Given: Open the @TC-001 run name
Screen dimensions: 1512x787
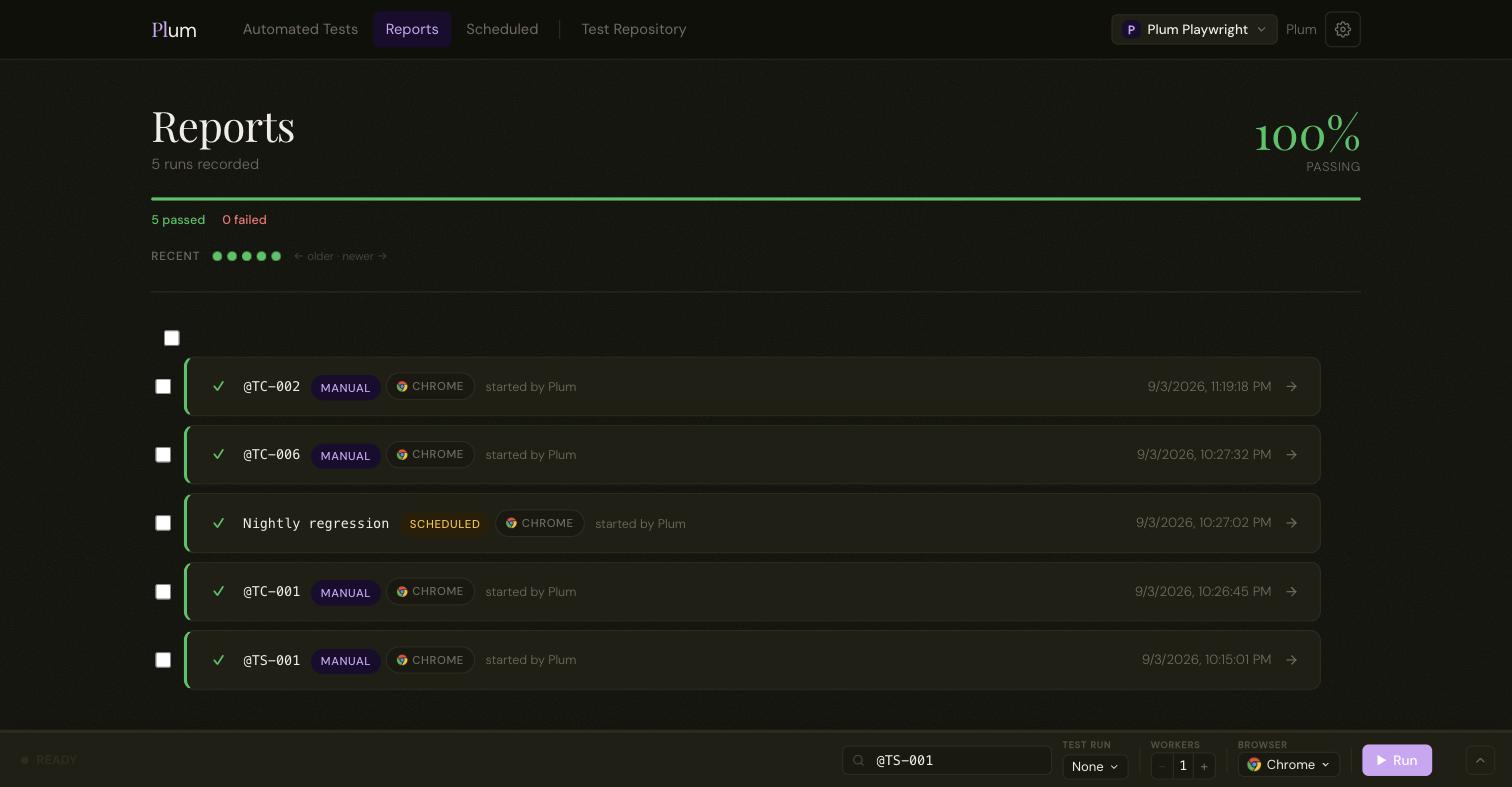Looking at the screenshot, I should (271, 592).
